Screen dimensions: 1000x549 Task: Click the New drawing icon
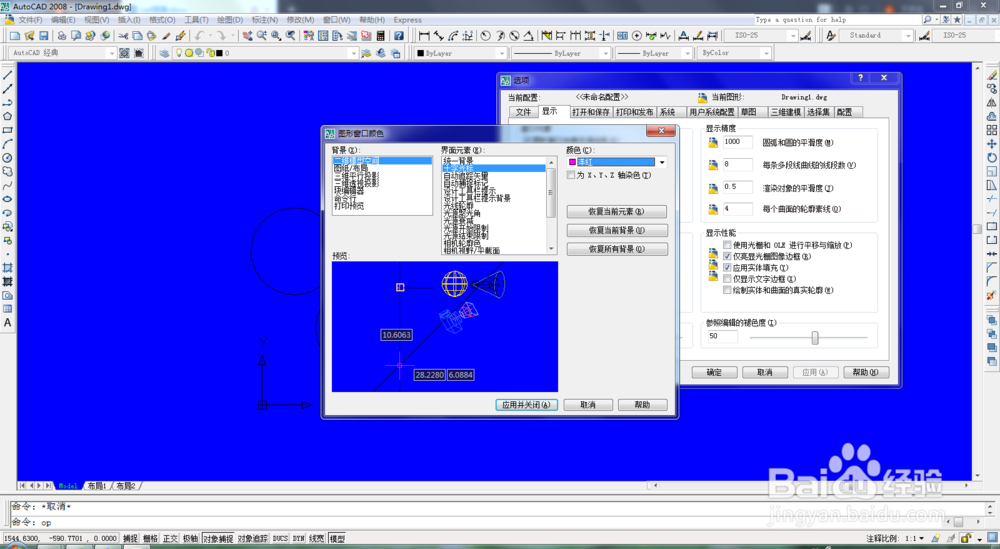point(15,36)
